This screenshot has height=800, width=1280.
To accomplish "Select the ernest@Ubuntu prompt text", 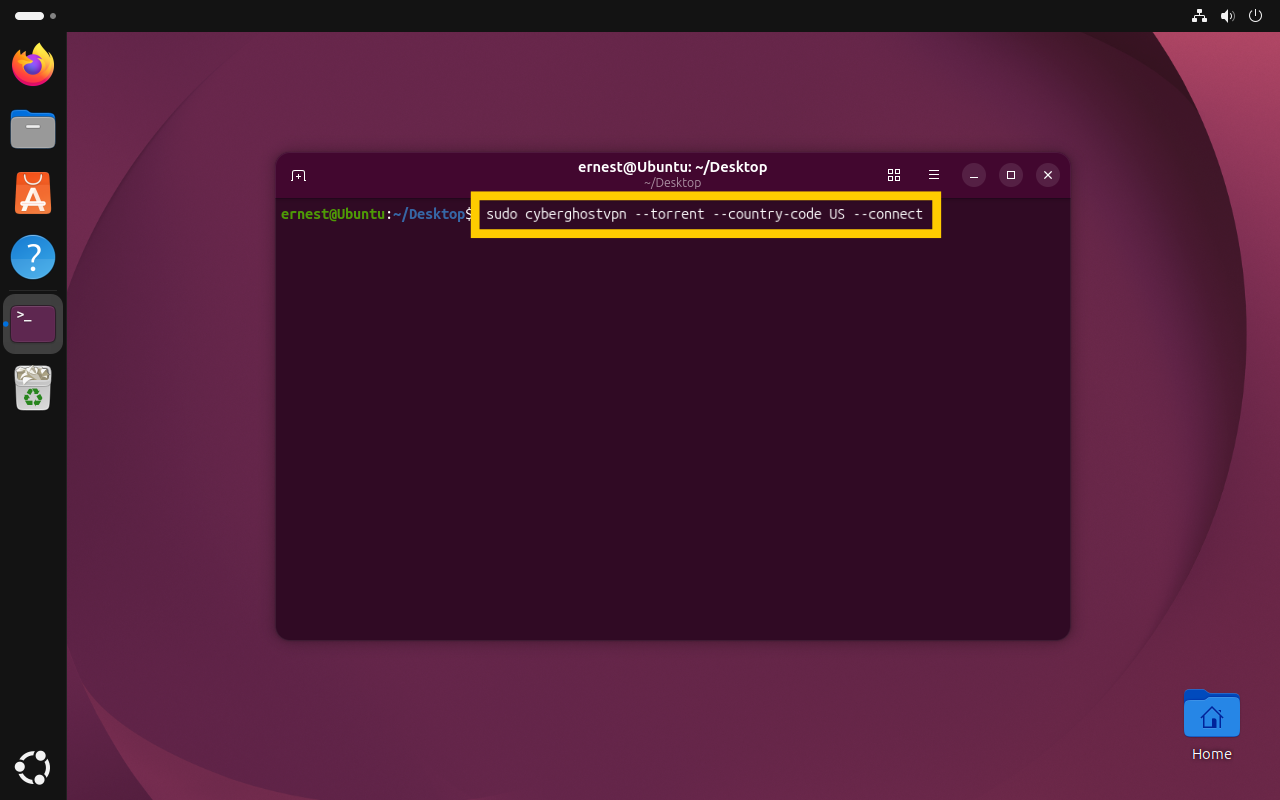I will pyautogui.click(x=333, y=214).
